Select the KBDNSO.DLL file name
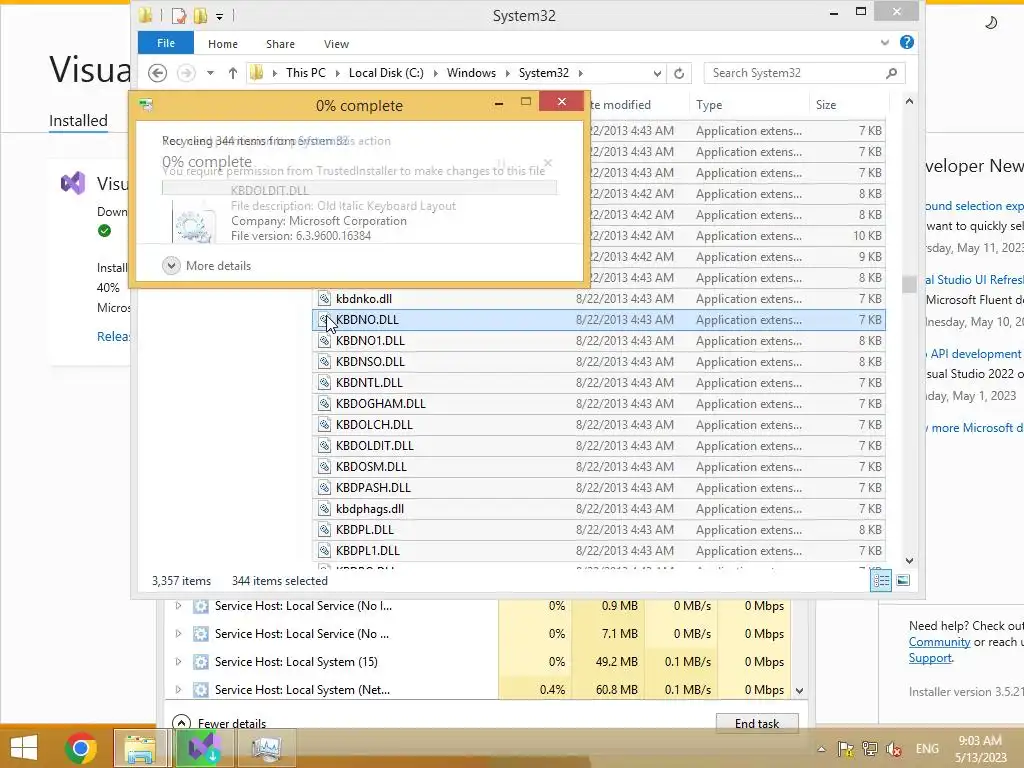1024x768 pixels. click(x=370, y=362)
